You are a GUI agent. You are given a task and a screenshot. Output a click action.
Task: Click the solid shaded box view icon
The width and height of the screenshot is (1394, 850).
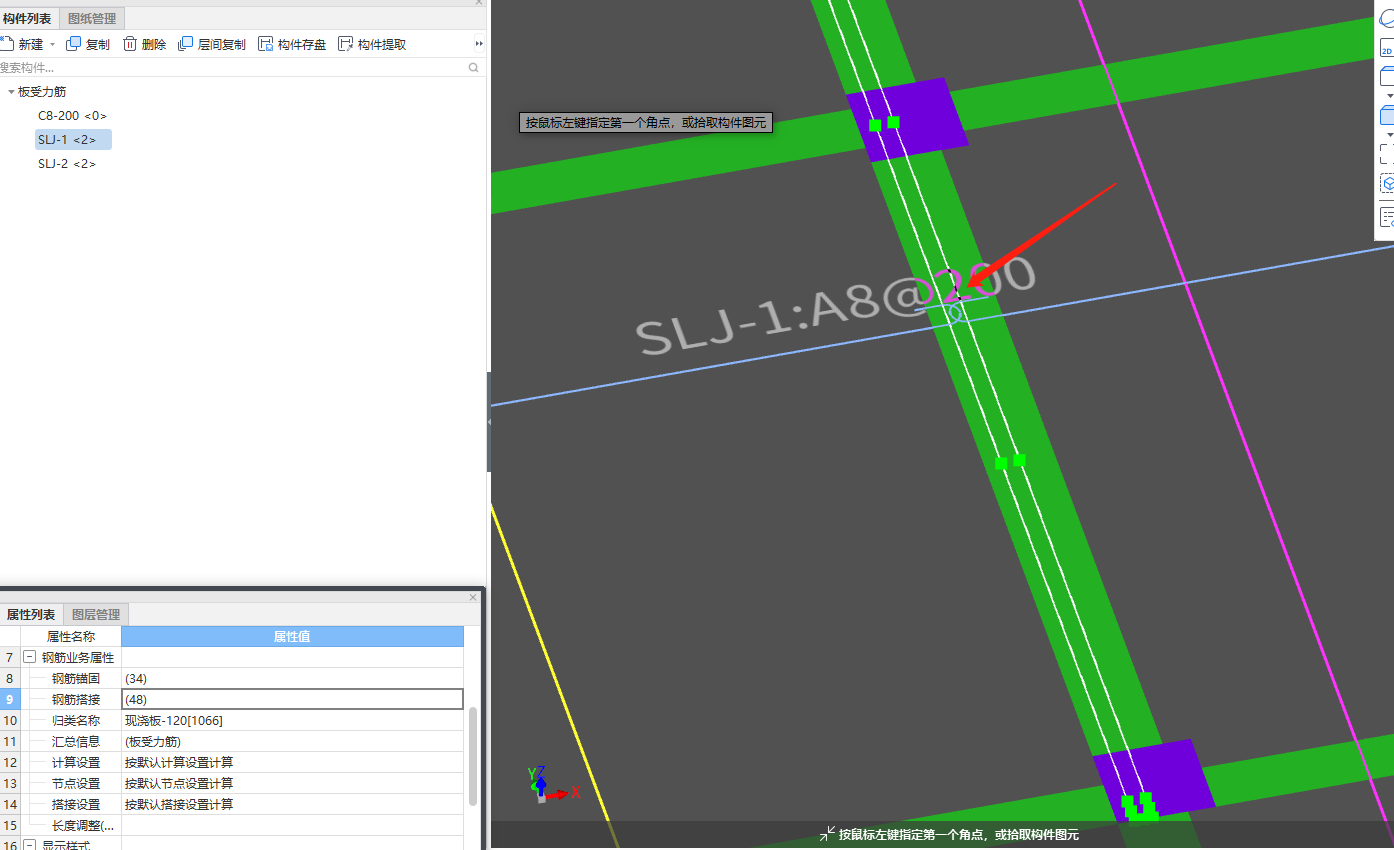(1387, 116)
